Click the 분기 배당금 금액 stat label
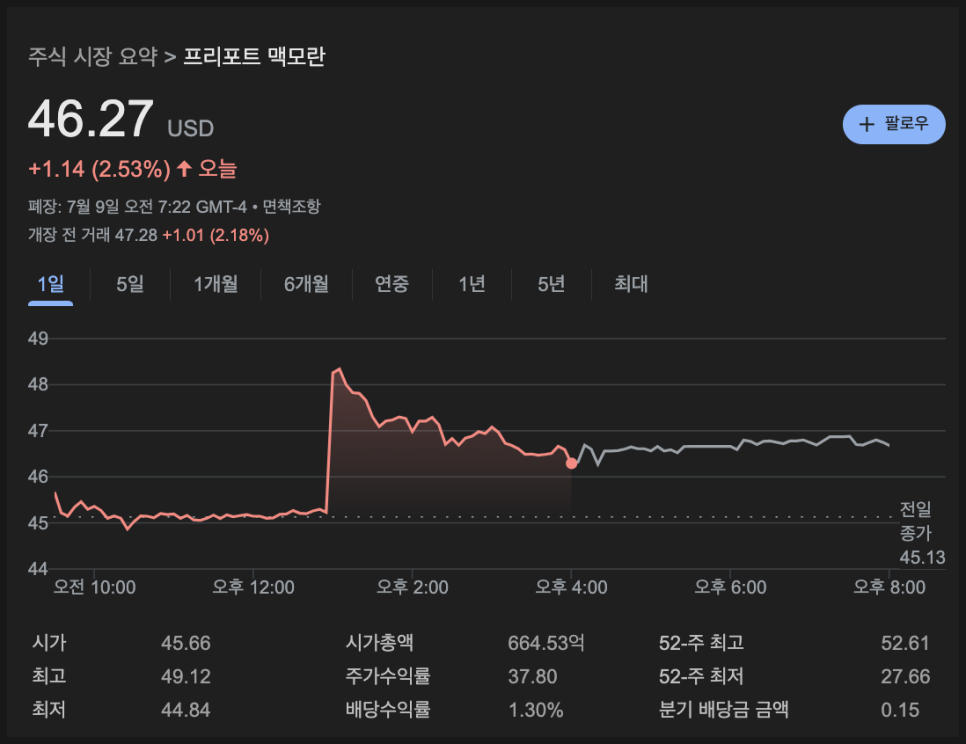The height and width of the screenshot is (744, 966). pos(723,710)
